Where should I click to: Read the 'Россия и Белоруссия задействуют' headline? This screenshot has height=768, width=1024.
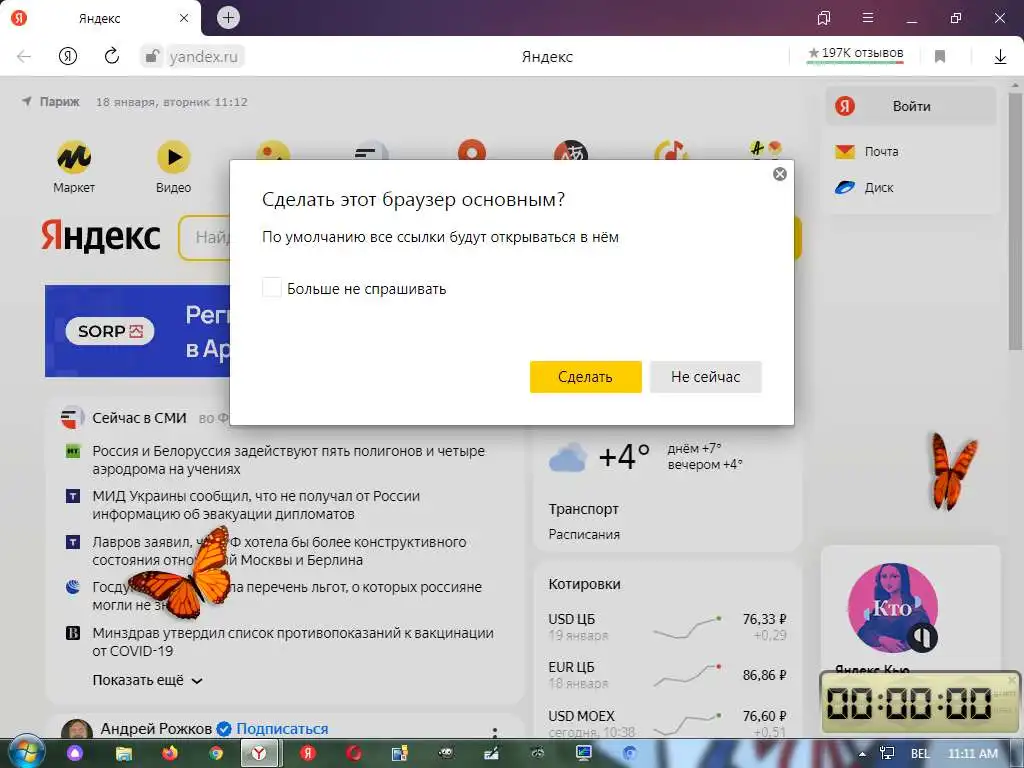click(289, 460)
